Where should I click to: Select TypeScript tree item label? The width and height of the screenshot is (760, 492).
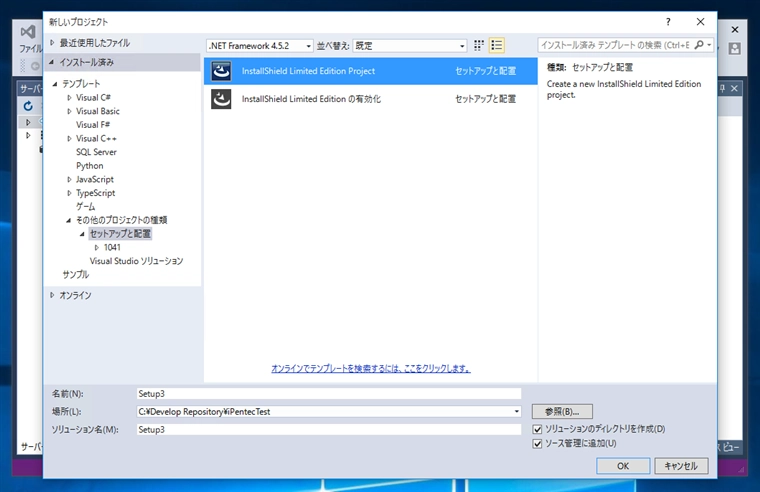95,193
